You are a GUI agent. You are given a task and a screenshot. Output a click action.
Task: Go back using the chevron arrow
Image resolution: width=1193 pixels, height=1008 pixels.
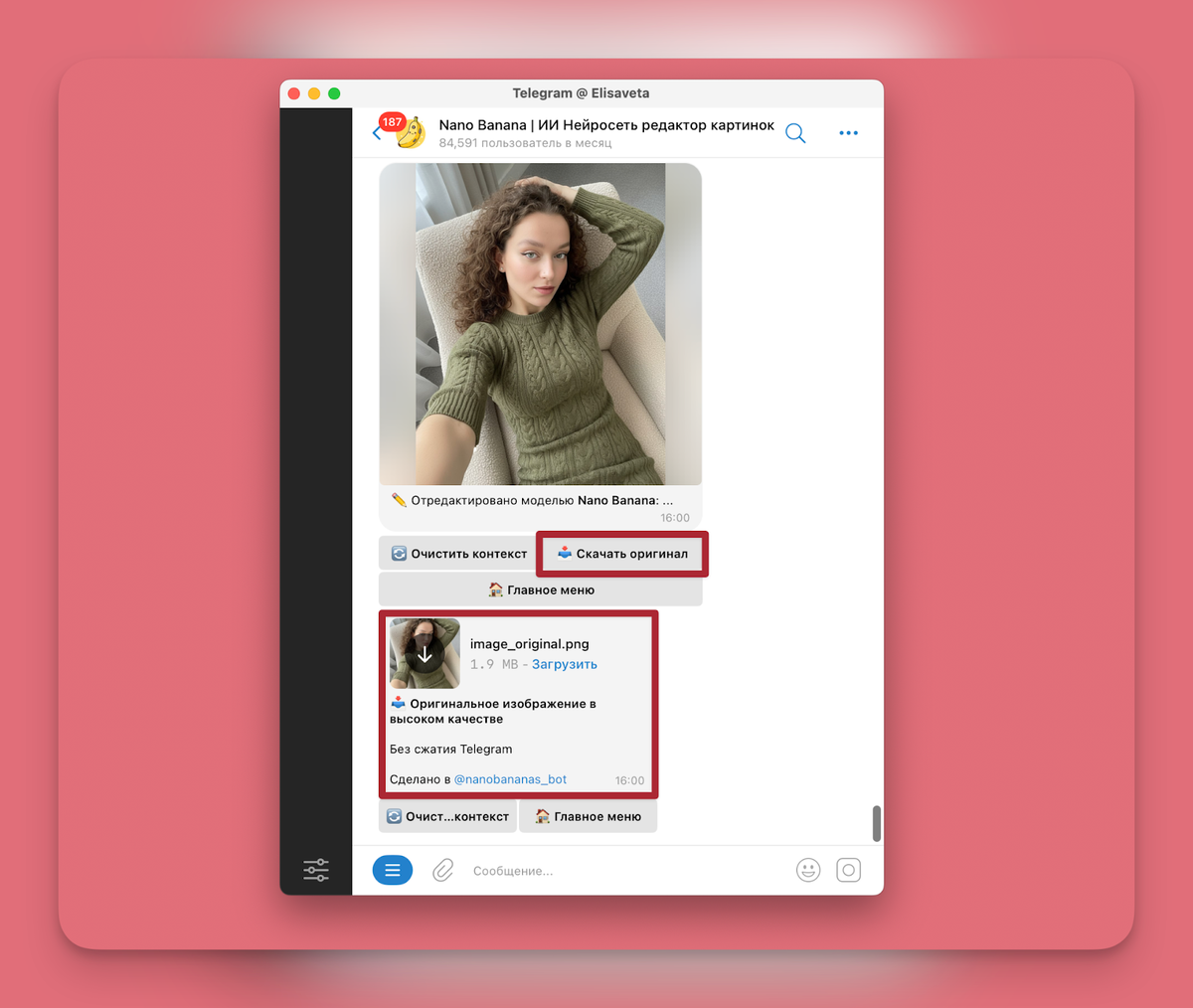(377, 134)
